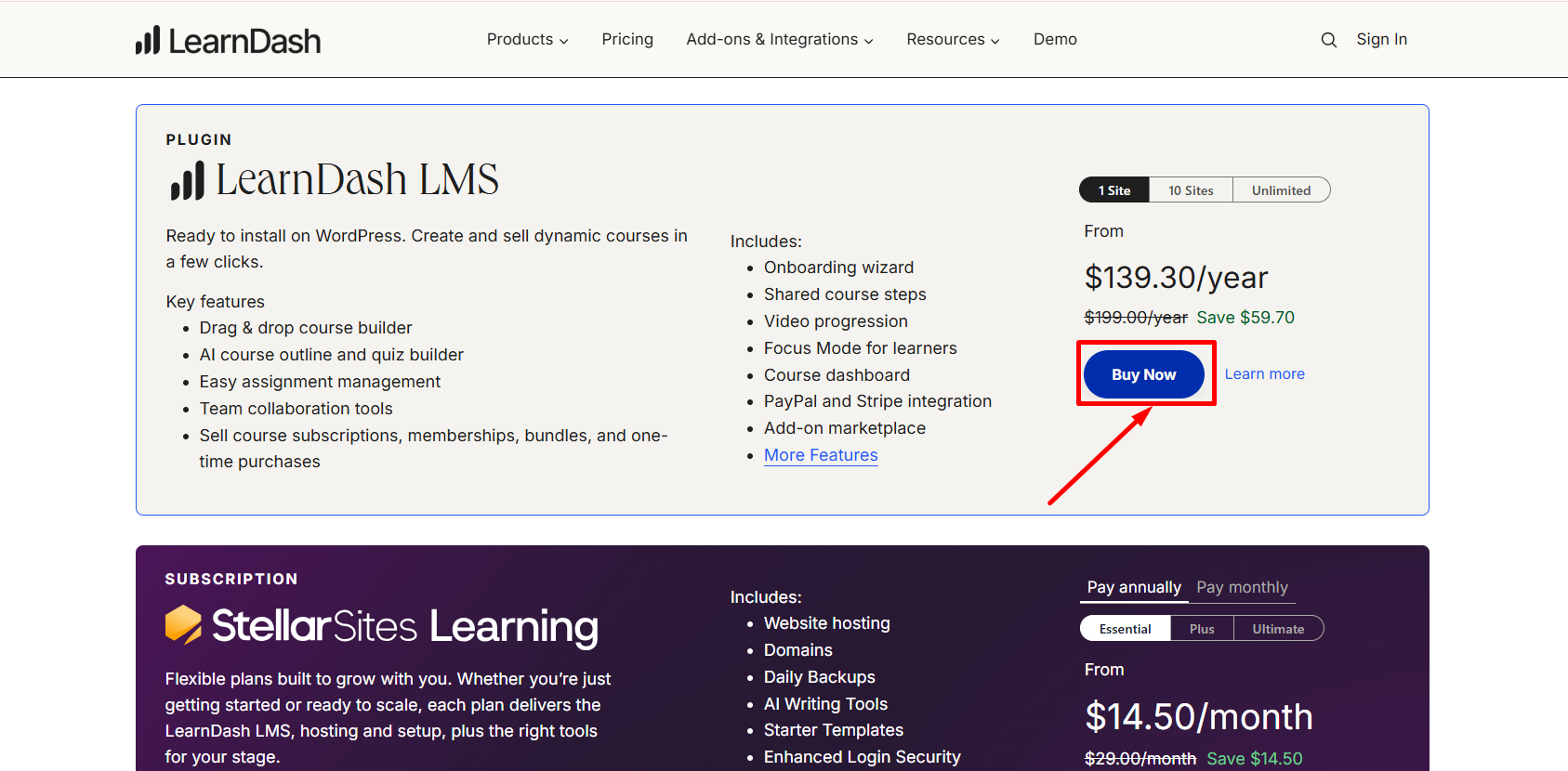Select the Ultimate plan tier
Screen dimensions: 1568x771
tap(1278, 628)
